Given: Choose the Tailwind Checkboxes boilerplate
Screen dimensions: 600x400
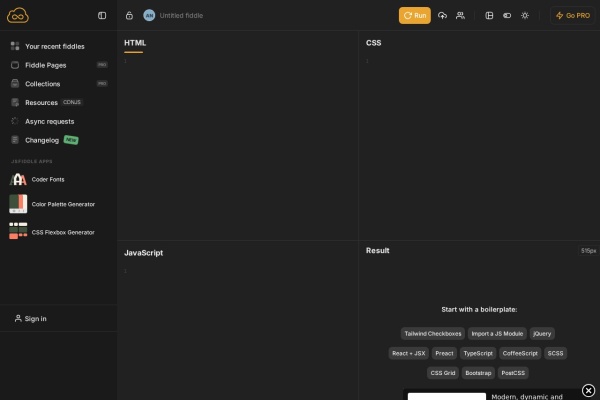Looking at the screenshot, I should point(433,333).
